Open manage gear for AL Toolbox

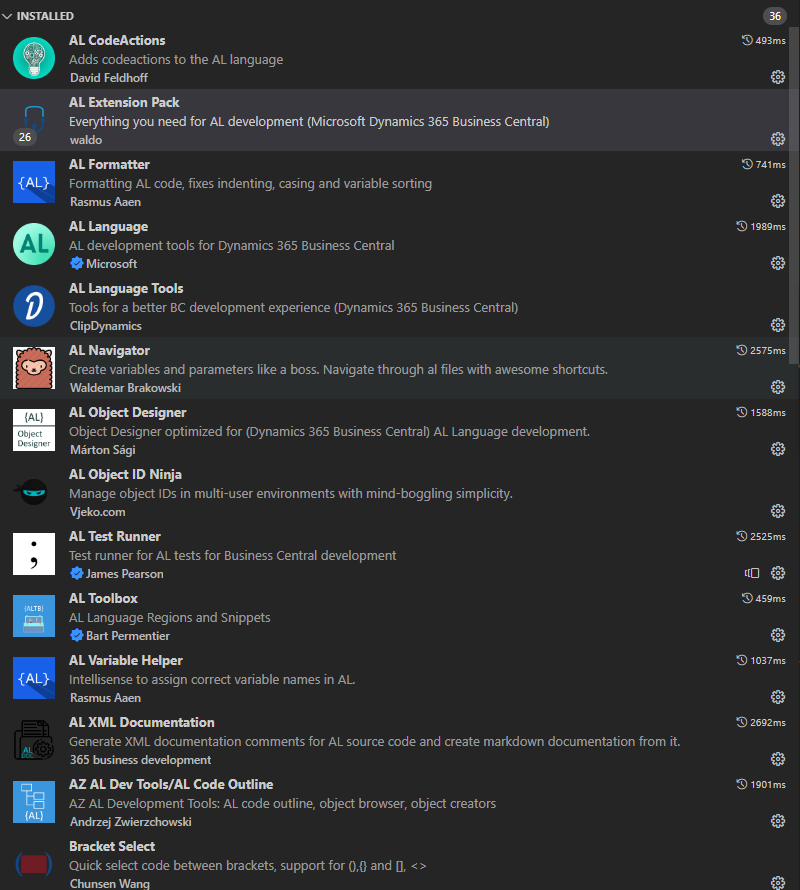click(x=778, y=635)
